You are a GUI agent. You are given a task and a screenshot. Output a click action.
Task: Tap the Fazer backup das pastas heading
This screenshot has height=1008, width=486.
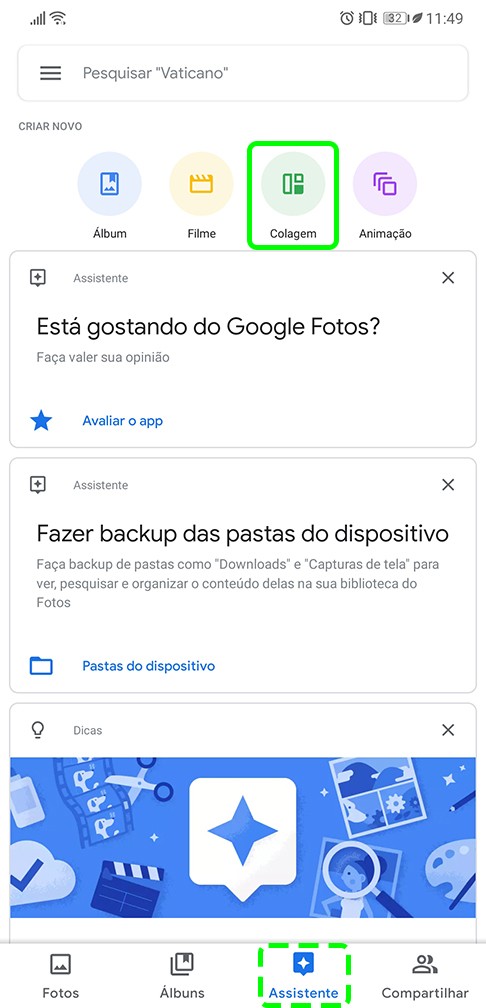(242, 534)
